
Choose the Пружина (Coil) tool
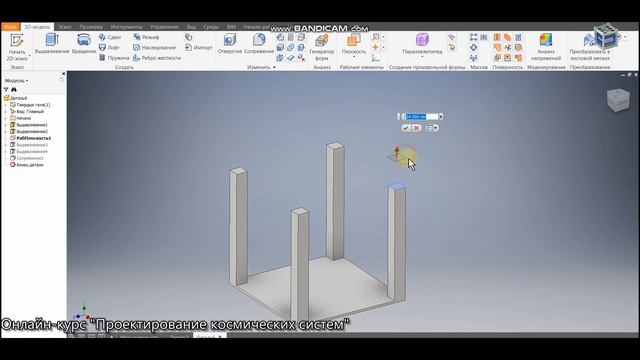pyautogui.click(x=114, y=58)
